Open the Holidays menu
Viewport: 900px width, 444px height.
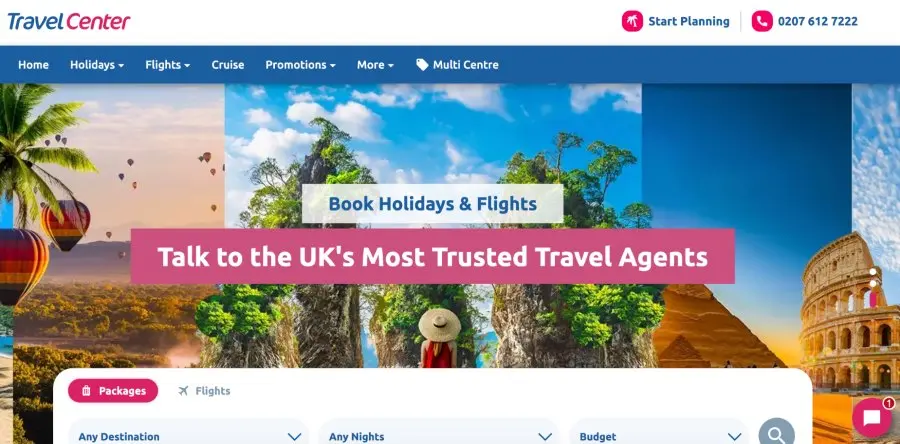tap(97, 65)
